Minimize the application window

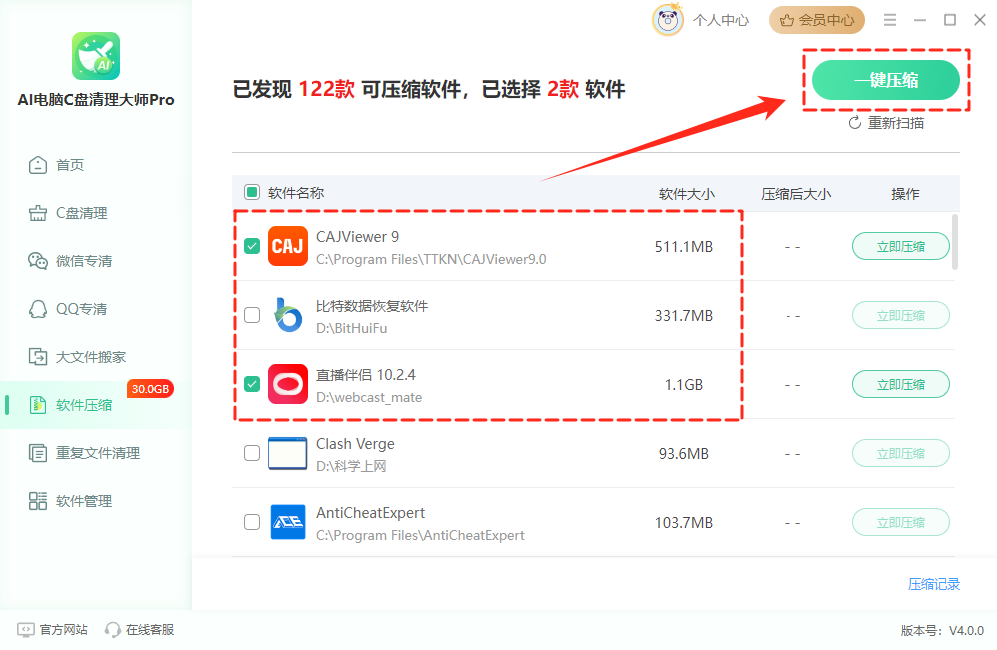click(920, 20)
